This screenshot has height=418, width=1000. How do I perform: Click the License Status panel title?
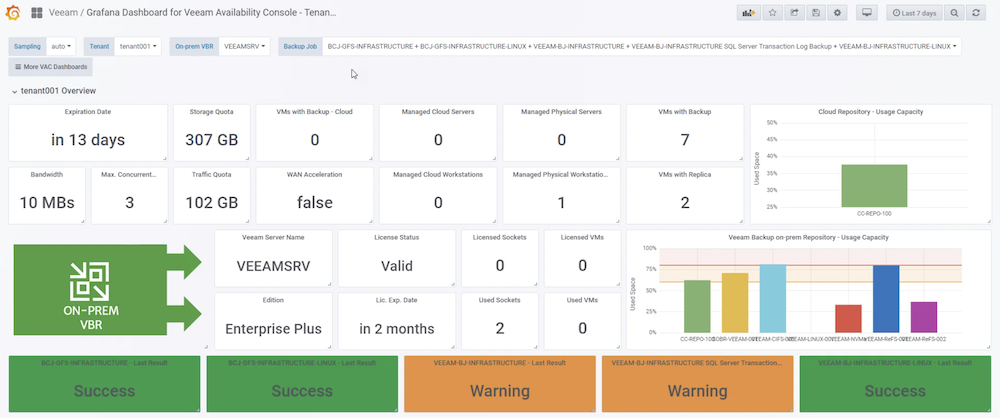click(x=397, y=237)
